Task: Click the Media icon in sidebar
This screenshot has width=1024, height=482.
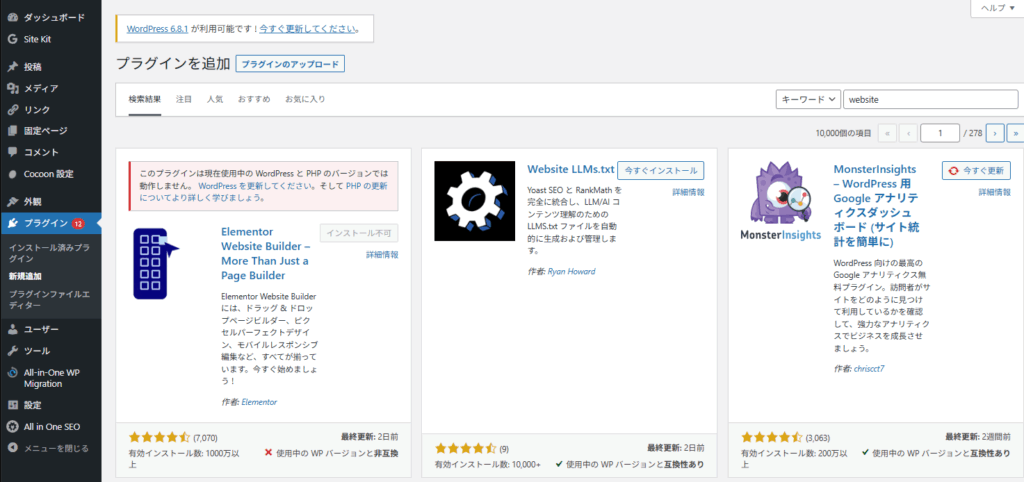Action: point(12,88)
